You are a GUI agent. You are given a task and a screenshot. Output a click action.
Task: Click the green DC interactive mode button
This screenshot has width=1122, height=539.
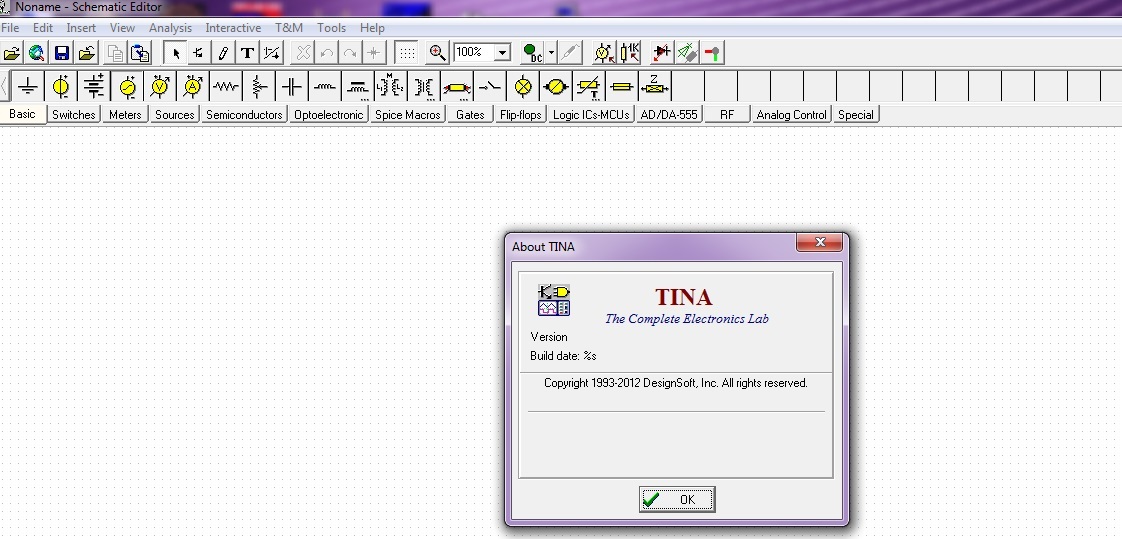[532, 52]
